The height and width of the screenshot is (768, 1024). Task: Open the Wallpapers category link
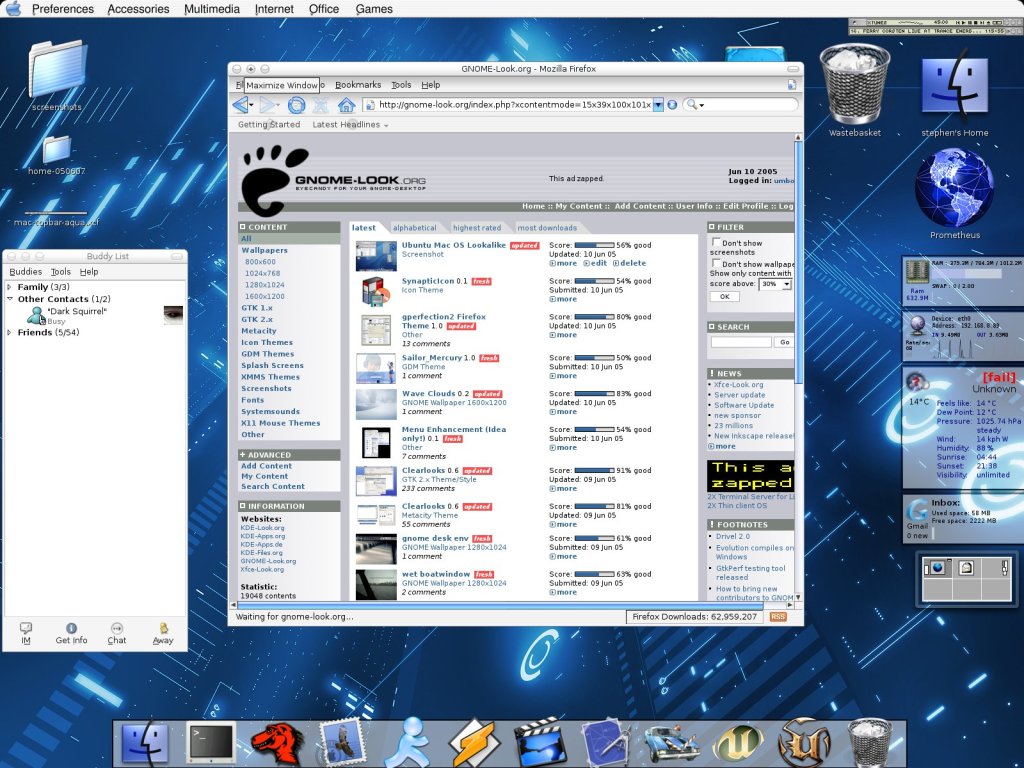point(264,250)
